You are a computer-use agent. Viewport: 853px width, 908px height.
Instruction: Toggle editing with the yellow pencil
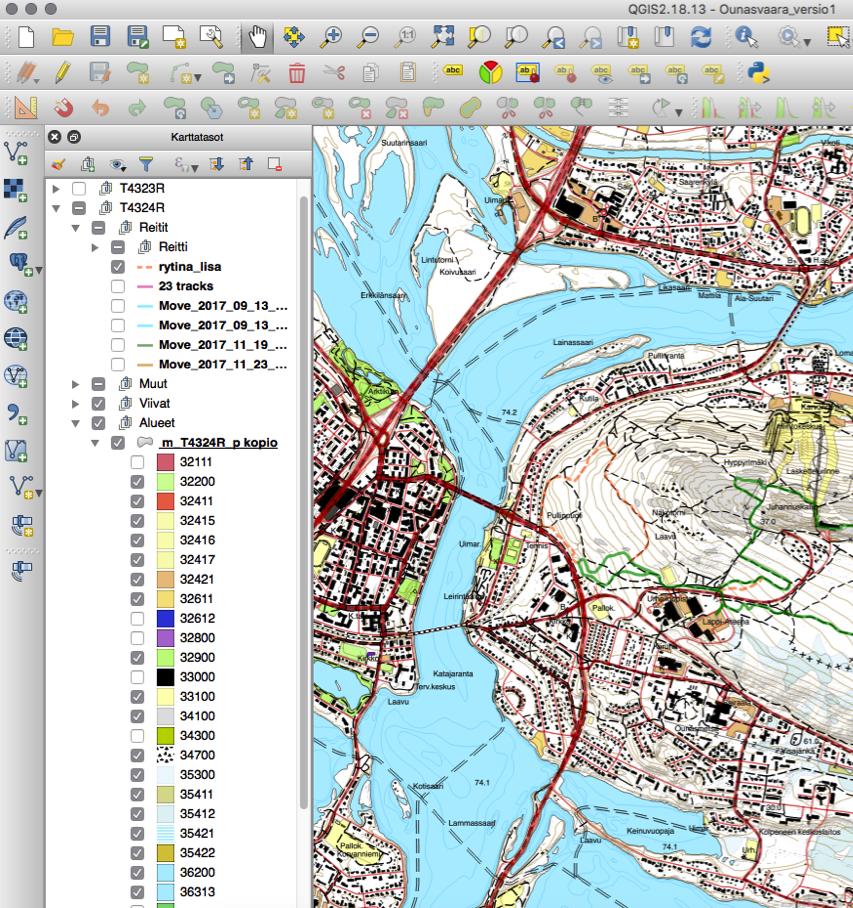click(63, 73)
